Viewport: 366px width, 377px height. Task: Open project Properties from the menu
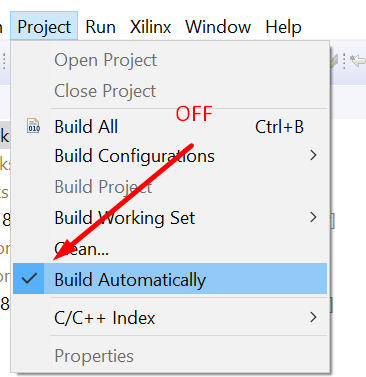(94, 356)
